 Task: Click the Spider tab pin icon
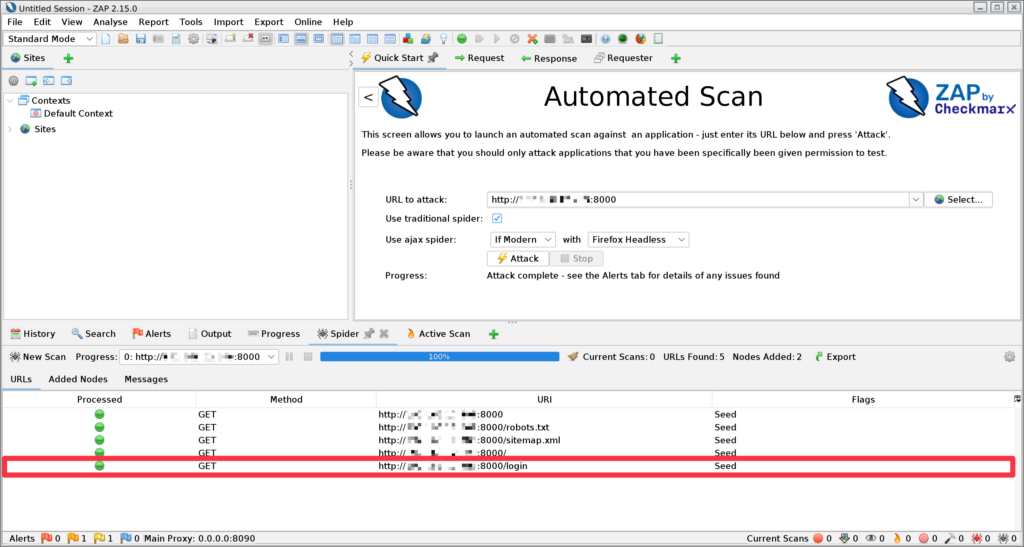coord(369,333)
